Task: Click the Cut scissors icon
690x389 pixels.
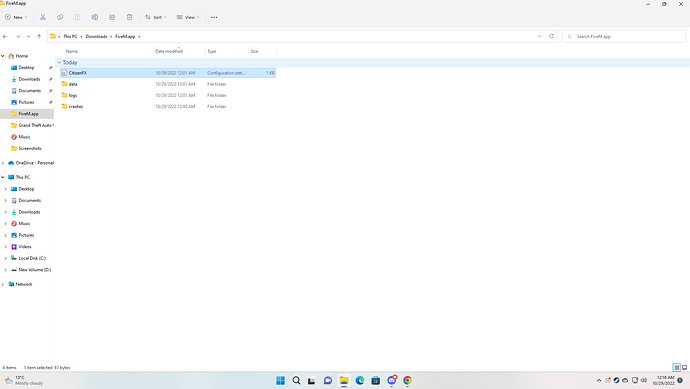Action: point(43,17)
